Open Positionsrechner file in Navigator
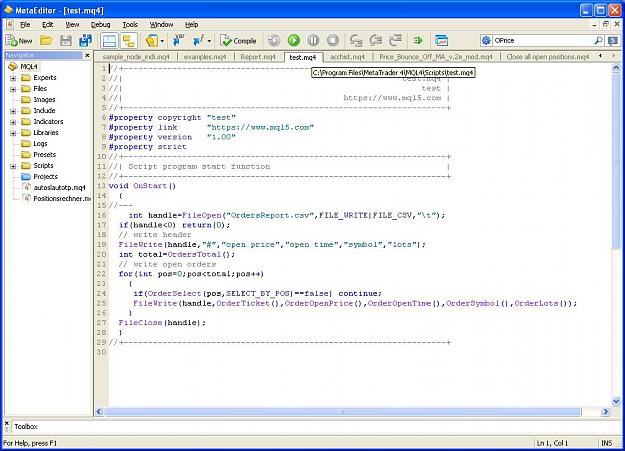 (62, 199)
